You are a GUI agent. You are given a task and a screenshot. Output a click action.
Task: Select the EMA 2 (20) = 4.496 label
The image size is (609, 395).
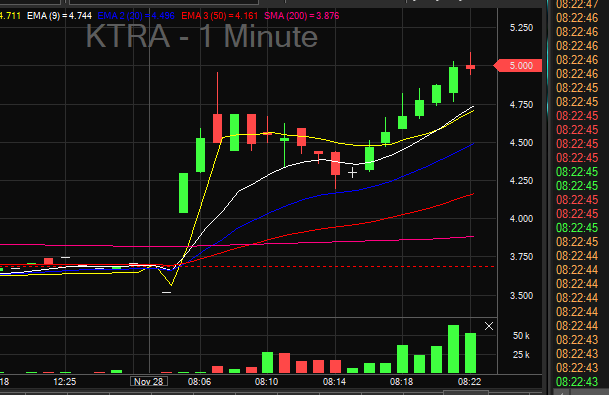(x=136, y=16)
